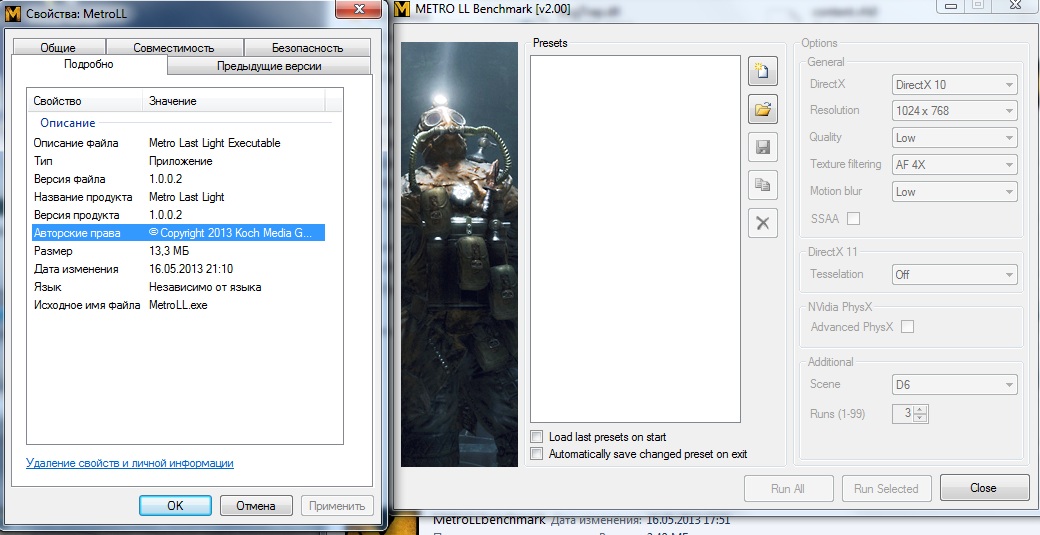The width and height of the screenshot is (1040, 535).
Task: Increase Runs count with the up arrow
Action: (920, 409)
